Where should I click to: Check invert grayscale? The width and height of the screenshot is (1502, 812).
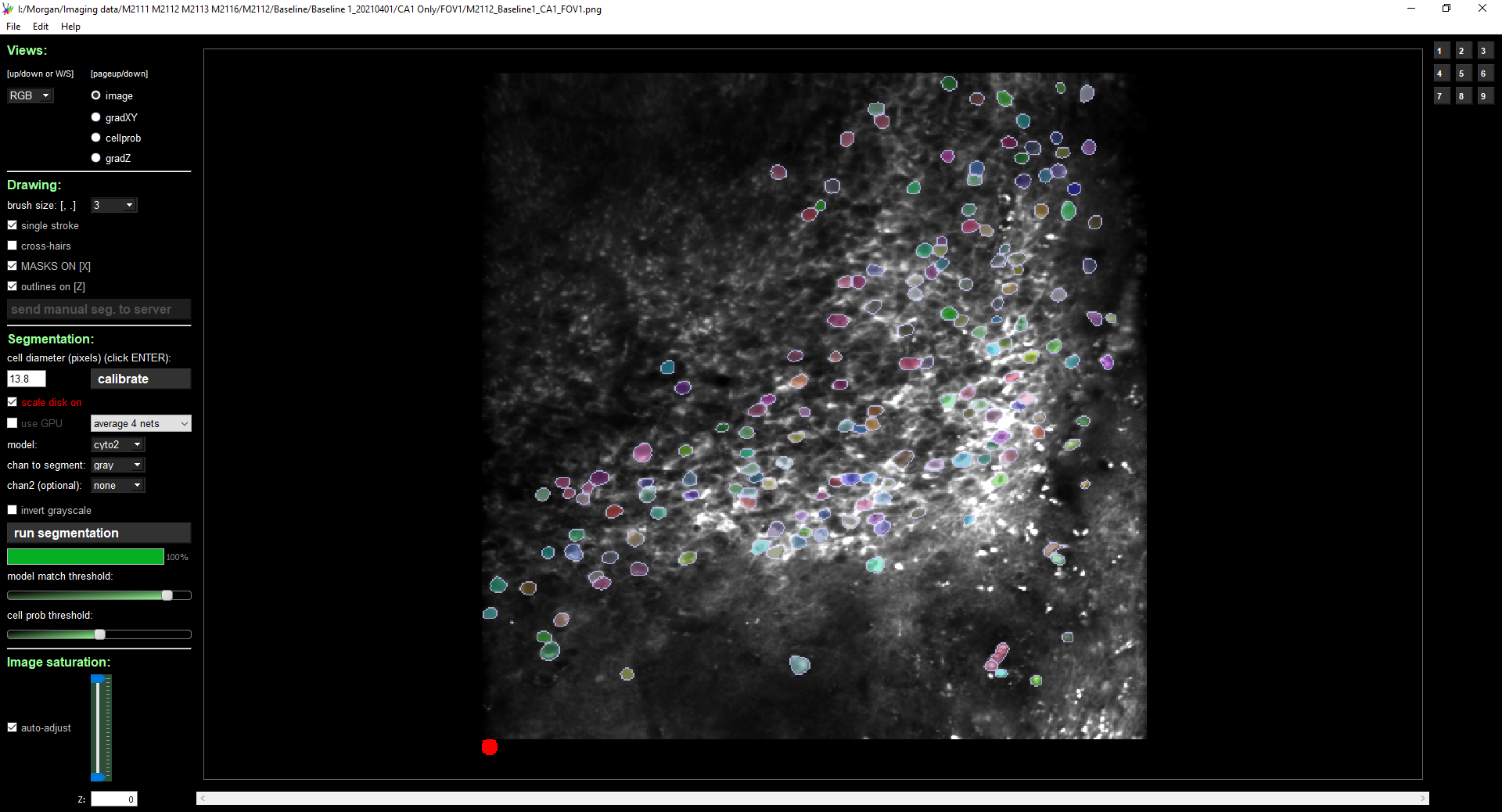tap(12, 509)
